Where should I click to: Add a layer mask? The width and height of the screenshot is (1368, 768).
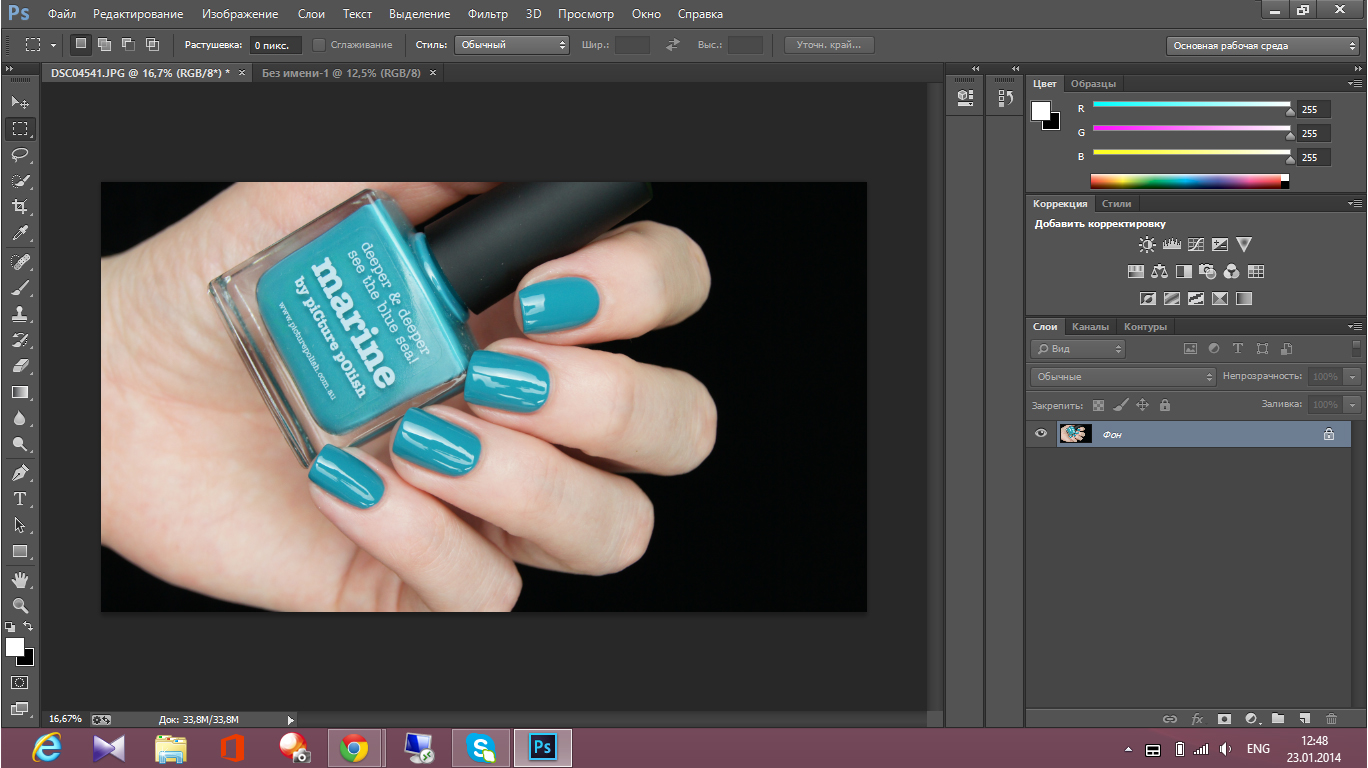pyautogui.click(x=1223, y=718)
